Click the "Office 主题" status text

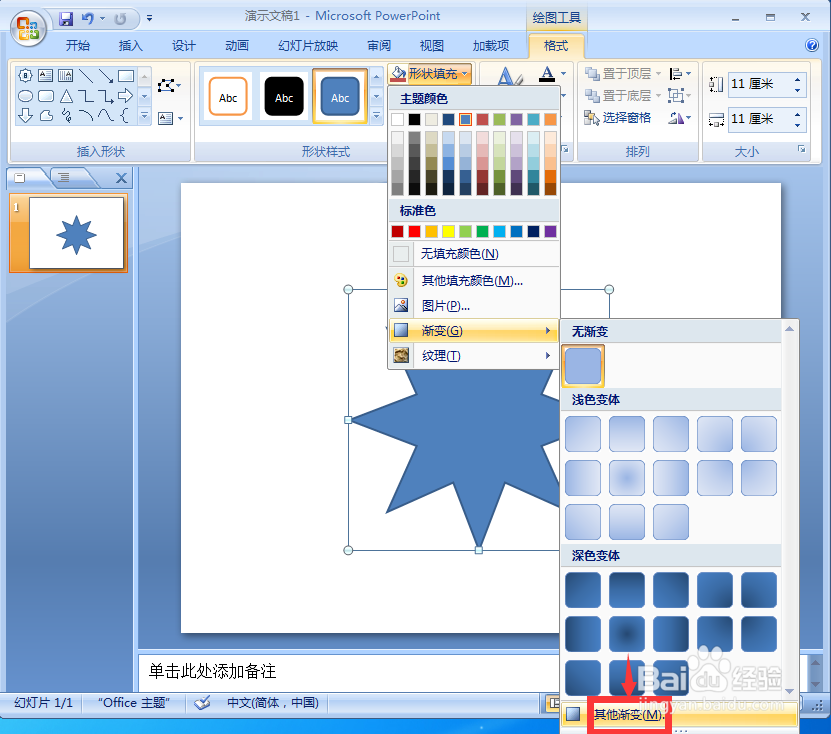point(134,703)
